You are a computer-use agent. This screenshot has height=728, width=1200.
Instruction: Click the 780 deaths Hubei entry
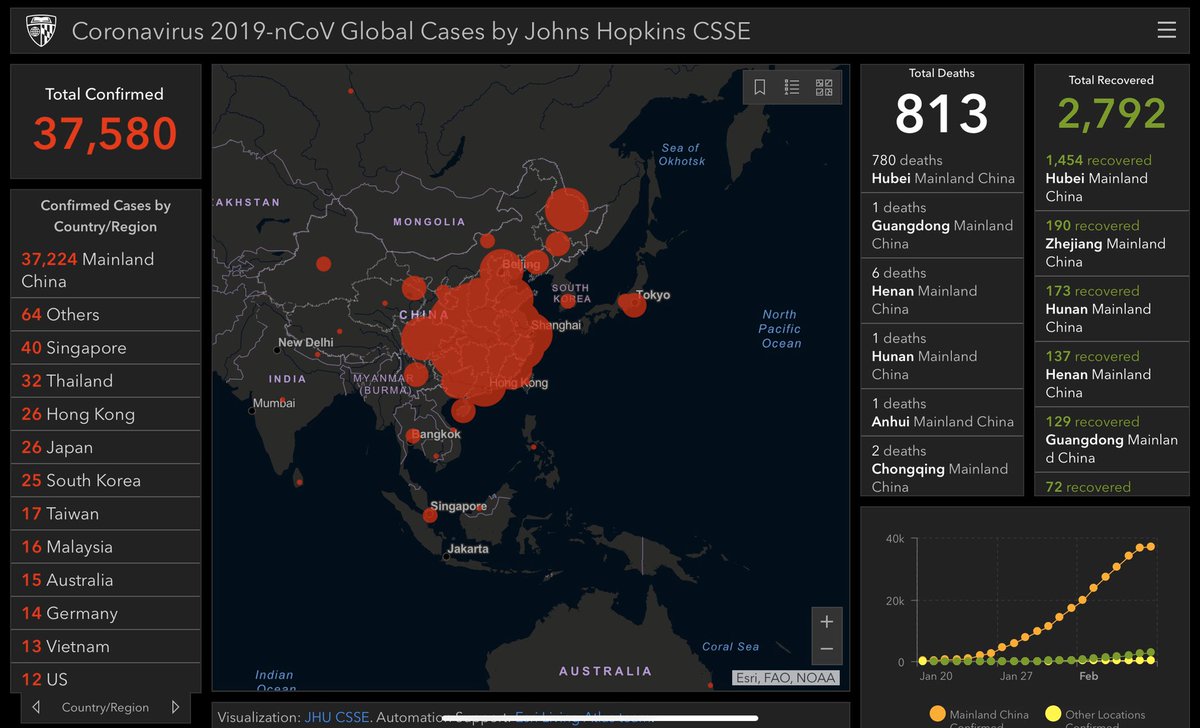coord(942,169)
